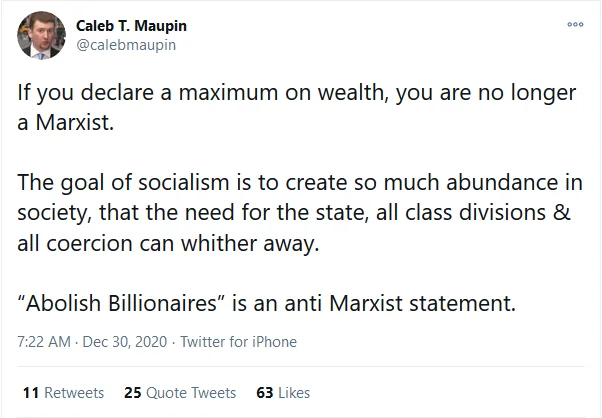Click the words "a Marxist." on the second line
The height and width of the screenshot is (418, 602).
(66, 123)
